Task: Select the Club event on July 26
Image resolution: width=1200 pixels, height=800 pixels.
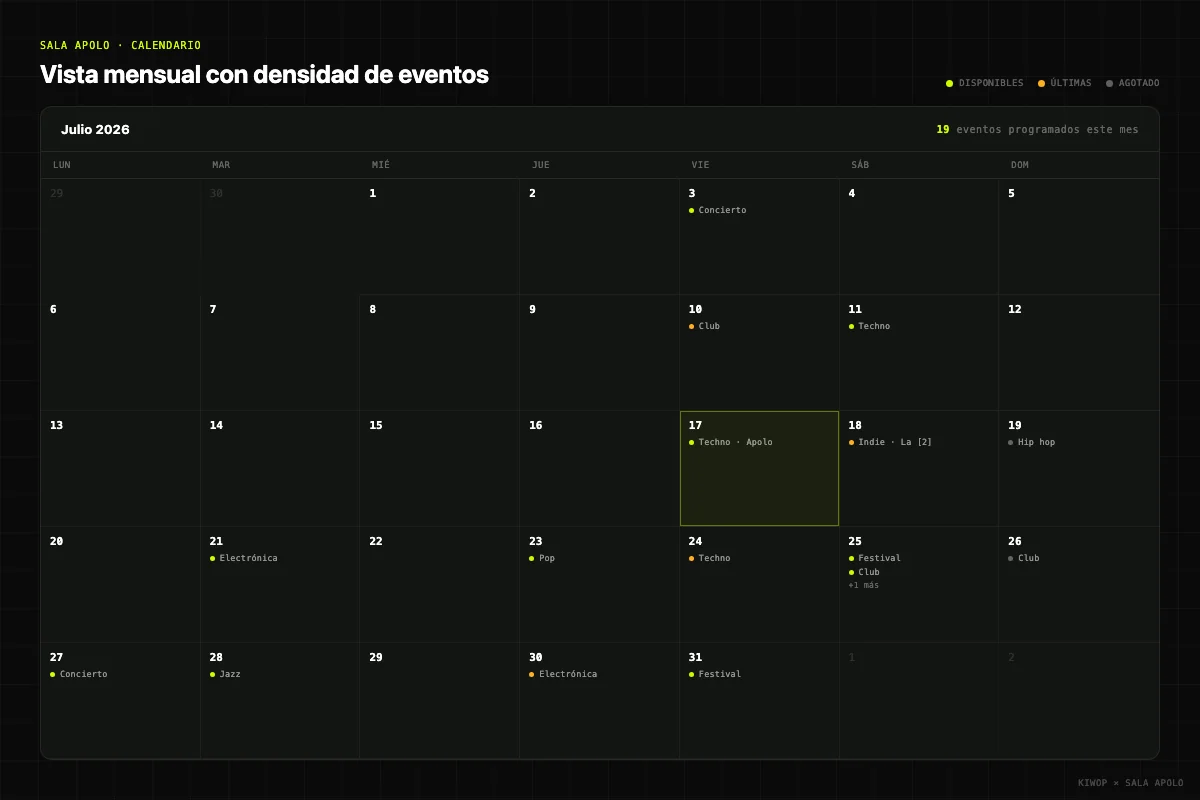Action: [1024, 558]
